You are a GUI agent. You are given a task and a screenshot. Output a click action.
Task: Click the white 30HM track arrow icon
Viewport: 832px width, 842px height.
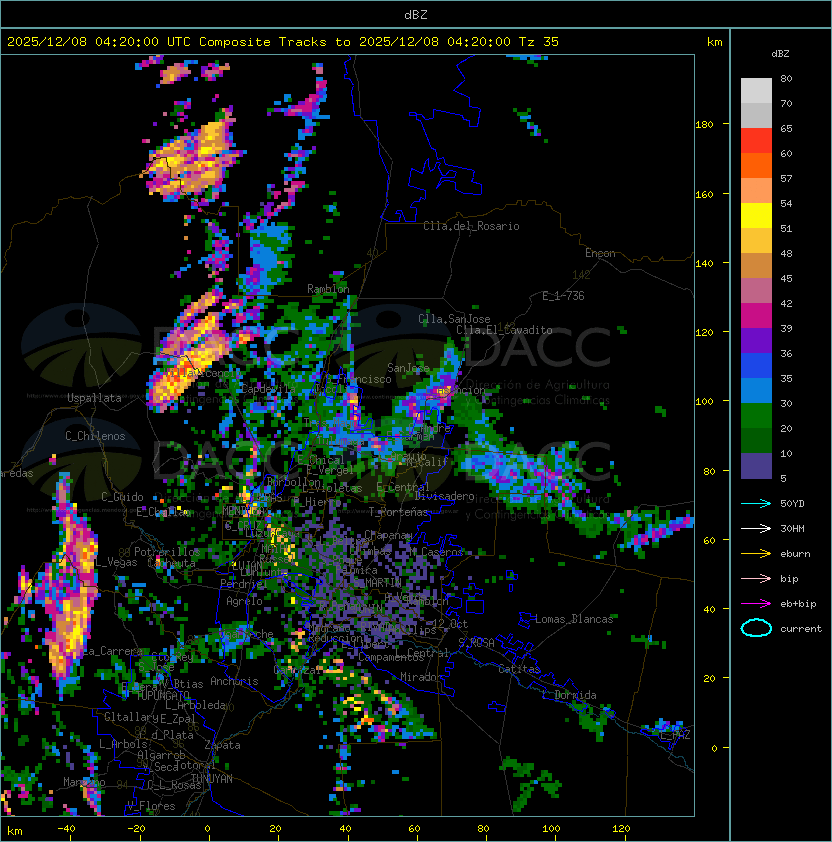coord(756,528)
